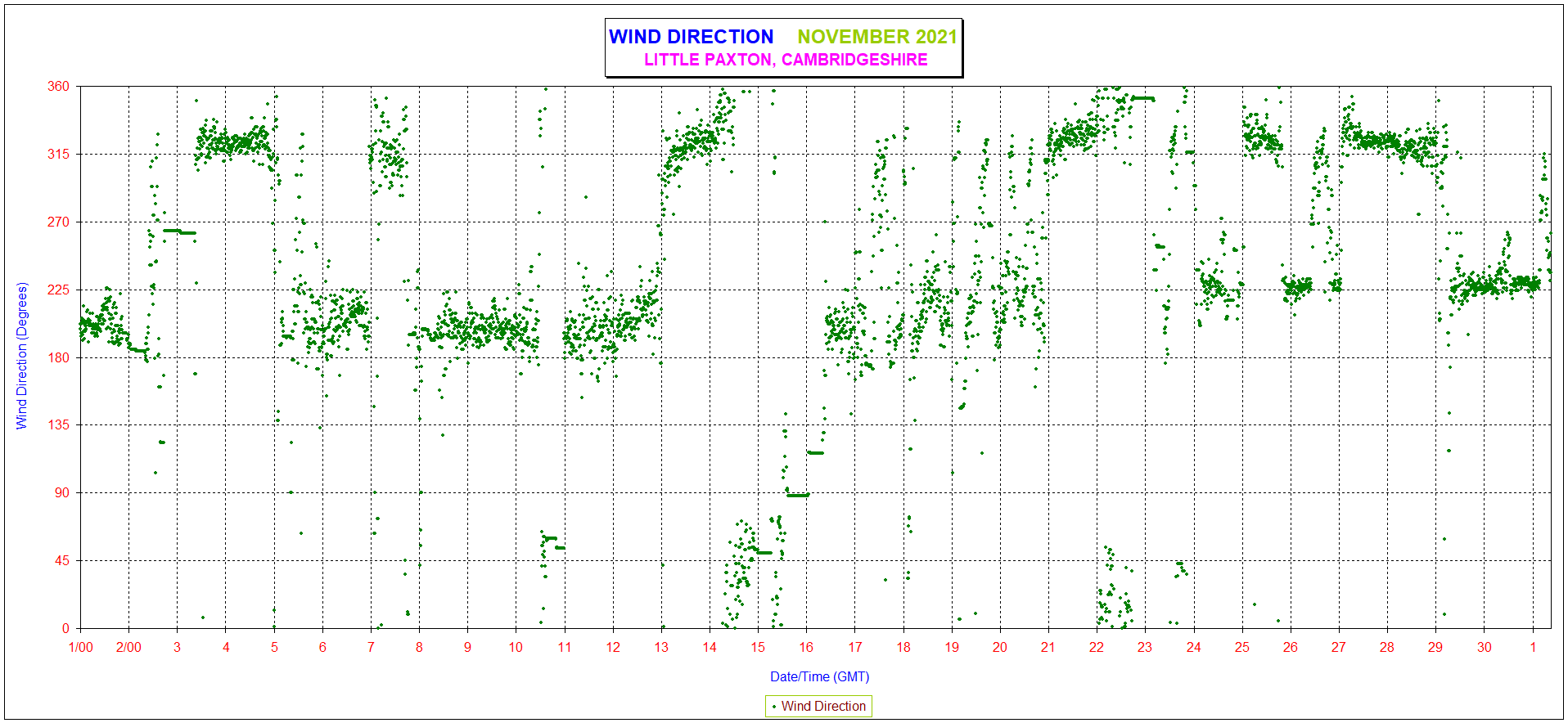1568x723 pixels.
Task: Click the x-axis date label 20
Action: [1000, 647]
